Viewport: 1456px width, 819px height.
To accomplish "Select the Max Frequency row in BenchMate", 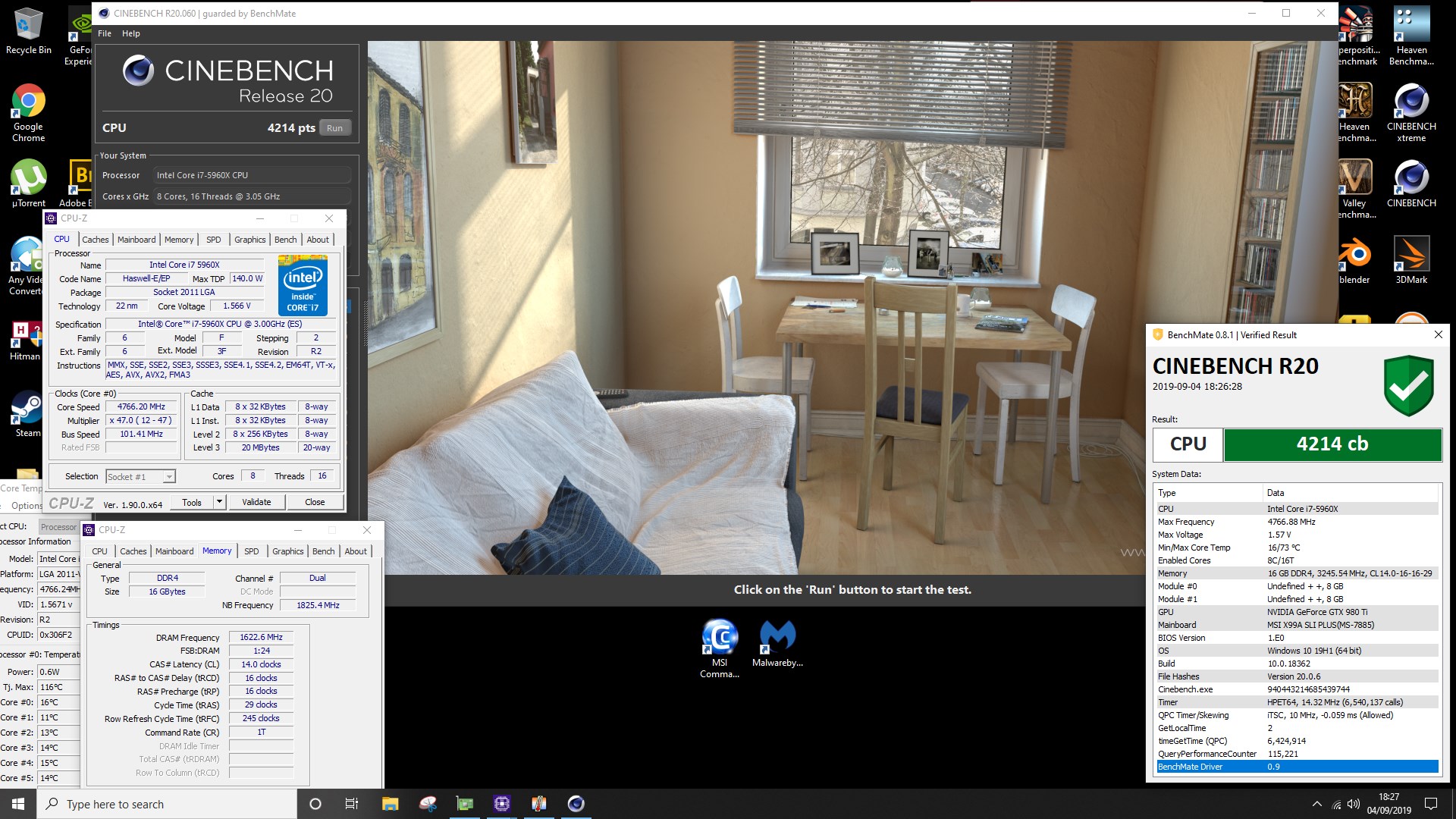I will pos(1297,522).
